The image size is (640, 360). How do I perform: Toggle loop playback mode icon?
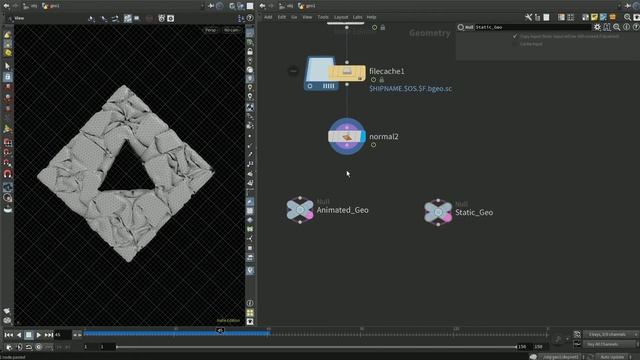tap(29, 347)
